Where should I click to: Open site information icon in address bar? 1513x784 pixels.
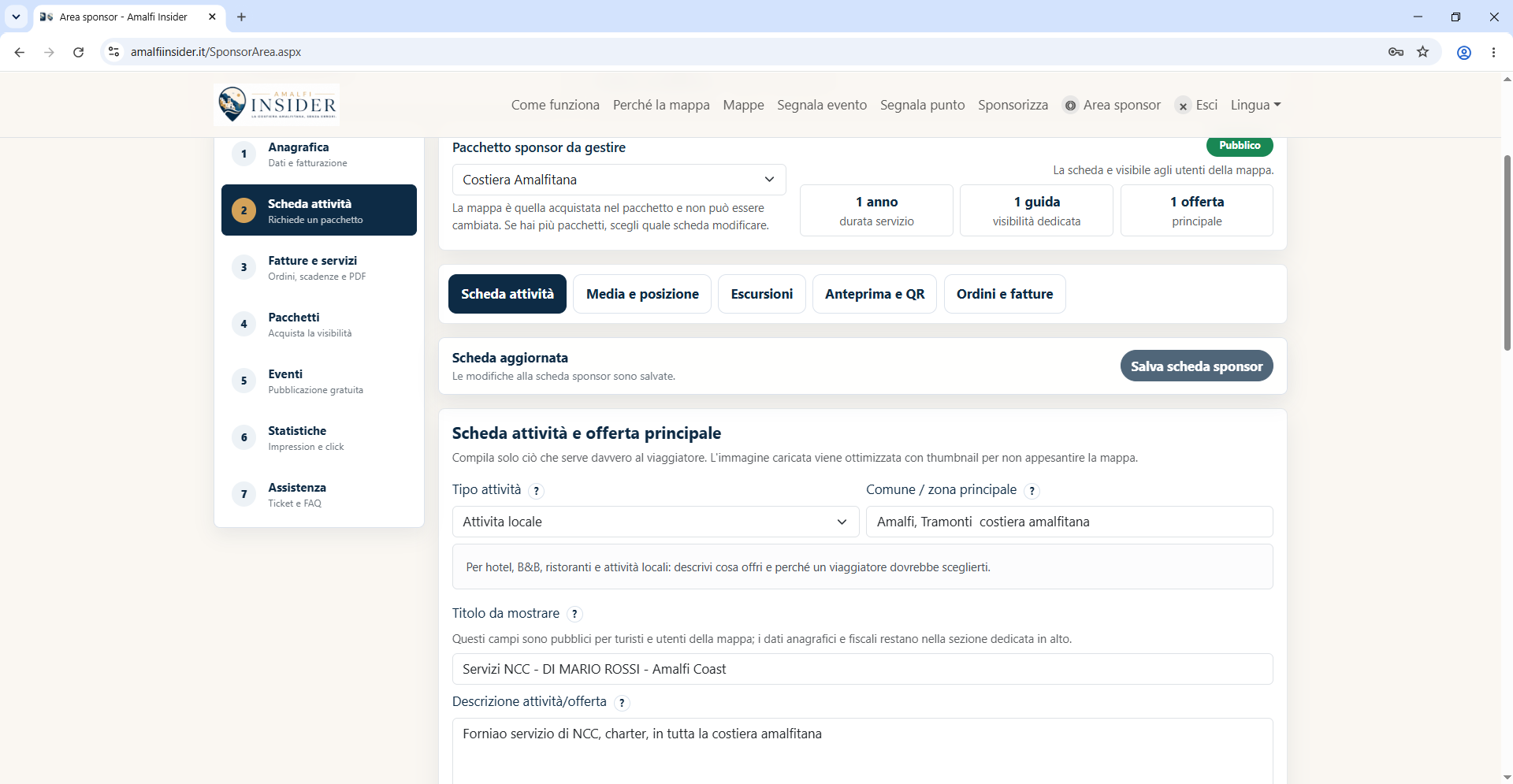click(x=114, y=52)
